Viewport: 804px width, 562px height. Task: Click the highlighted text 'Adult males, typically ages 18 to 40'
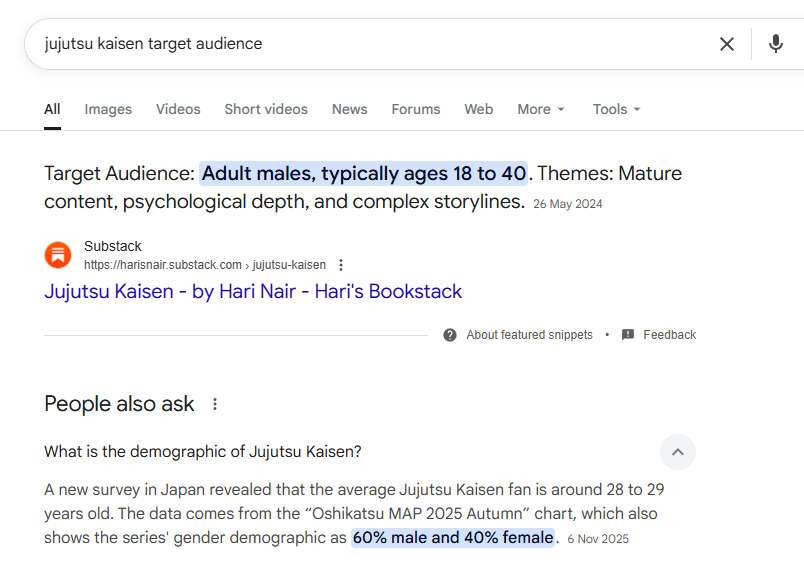[364, 174]
